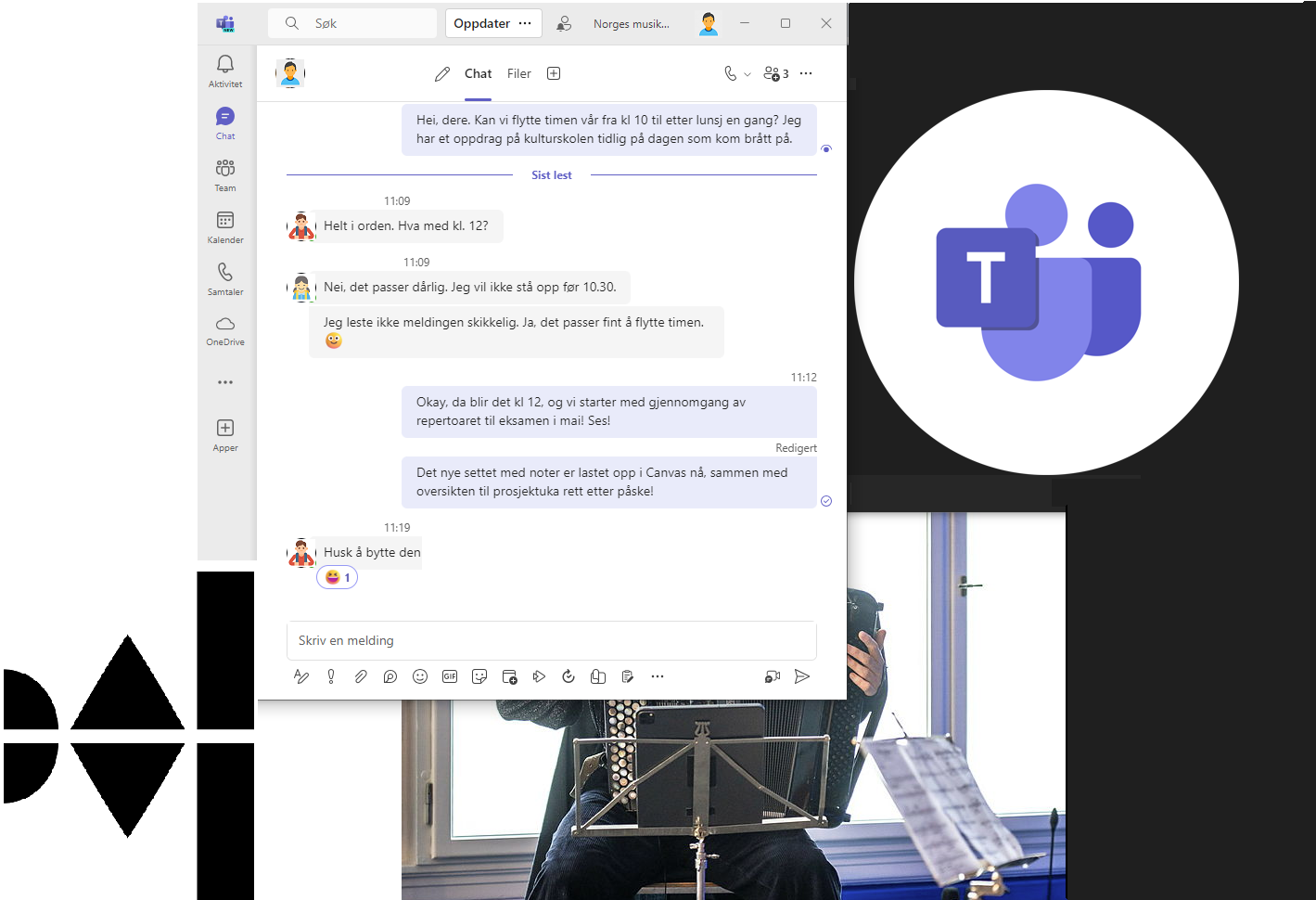This screenshot has width=1316, height=900.
Task: Toggle the laughing emoji reaction on message
Action: [x=338, y=577]
